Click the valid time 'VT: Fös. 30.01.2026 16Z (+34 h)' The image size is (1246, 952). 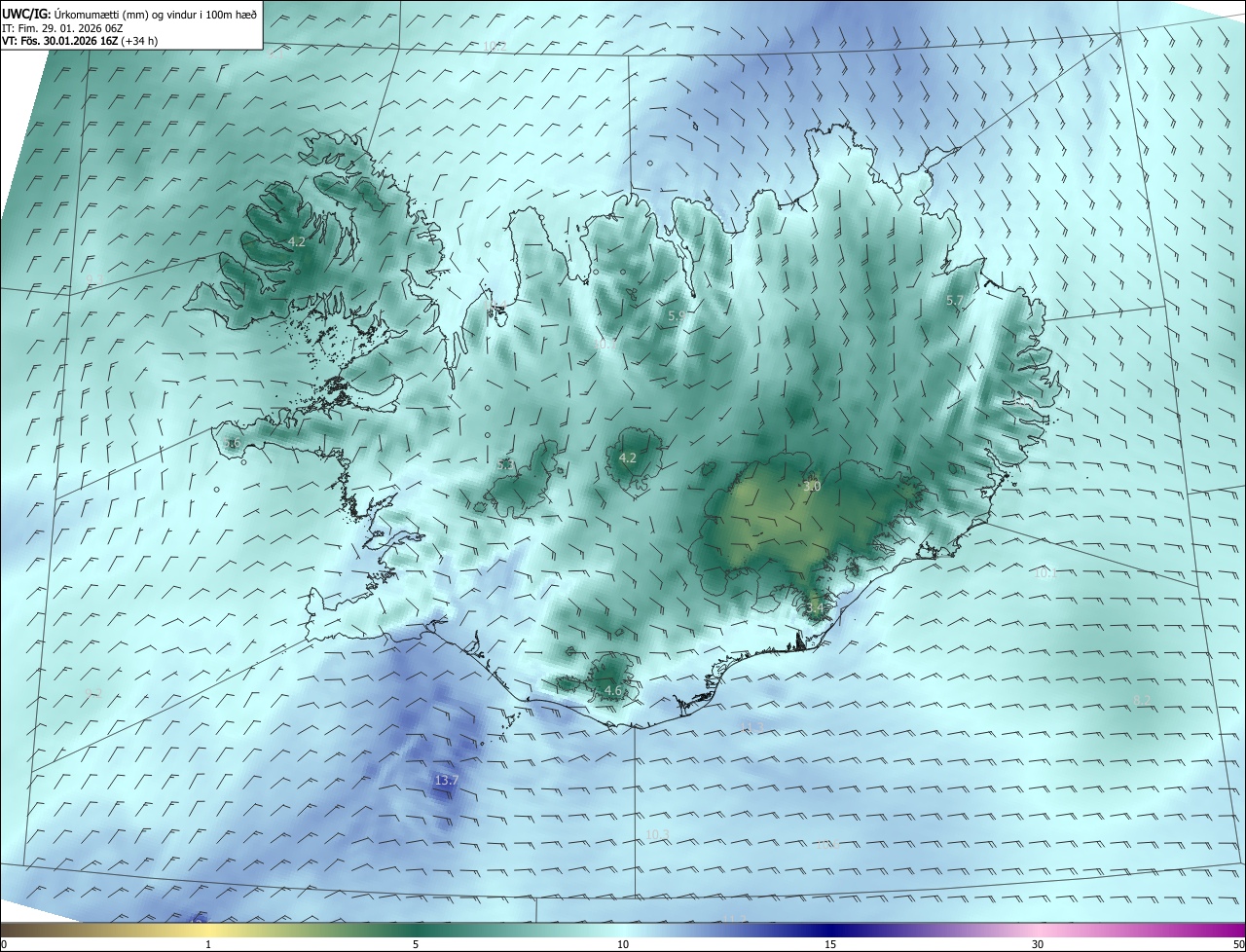click(80, 41)
